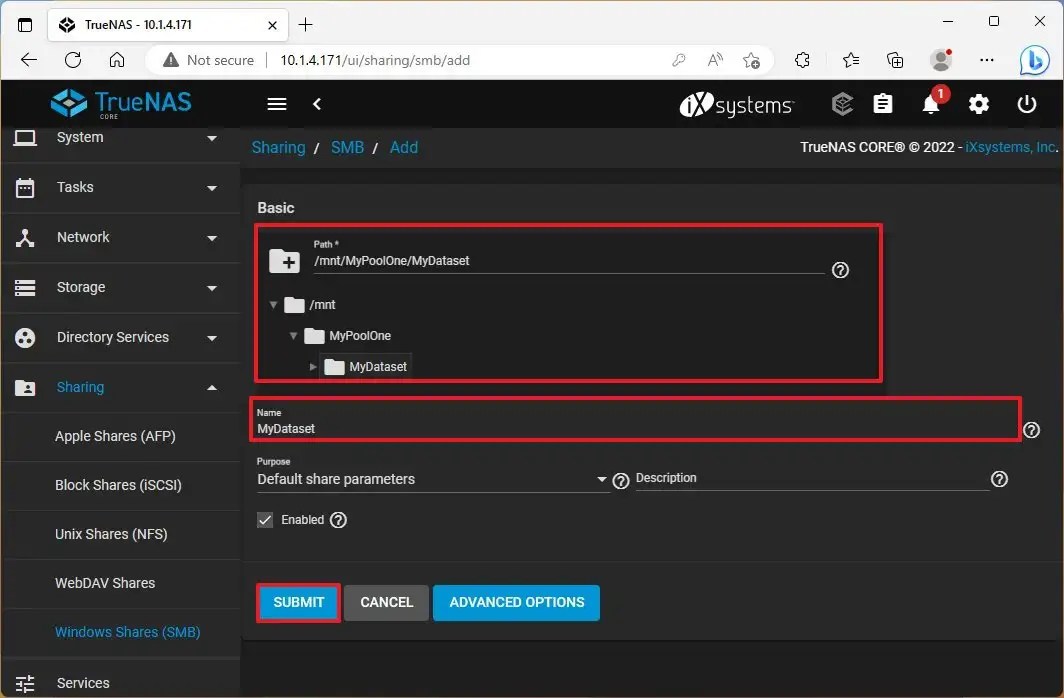Expand the MyDataset tree node
This screenshot has width=1064, height=698.
point(313,366)
